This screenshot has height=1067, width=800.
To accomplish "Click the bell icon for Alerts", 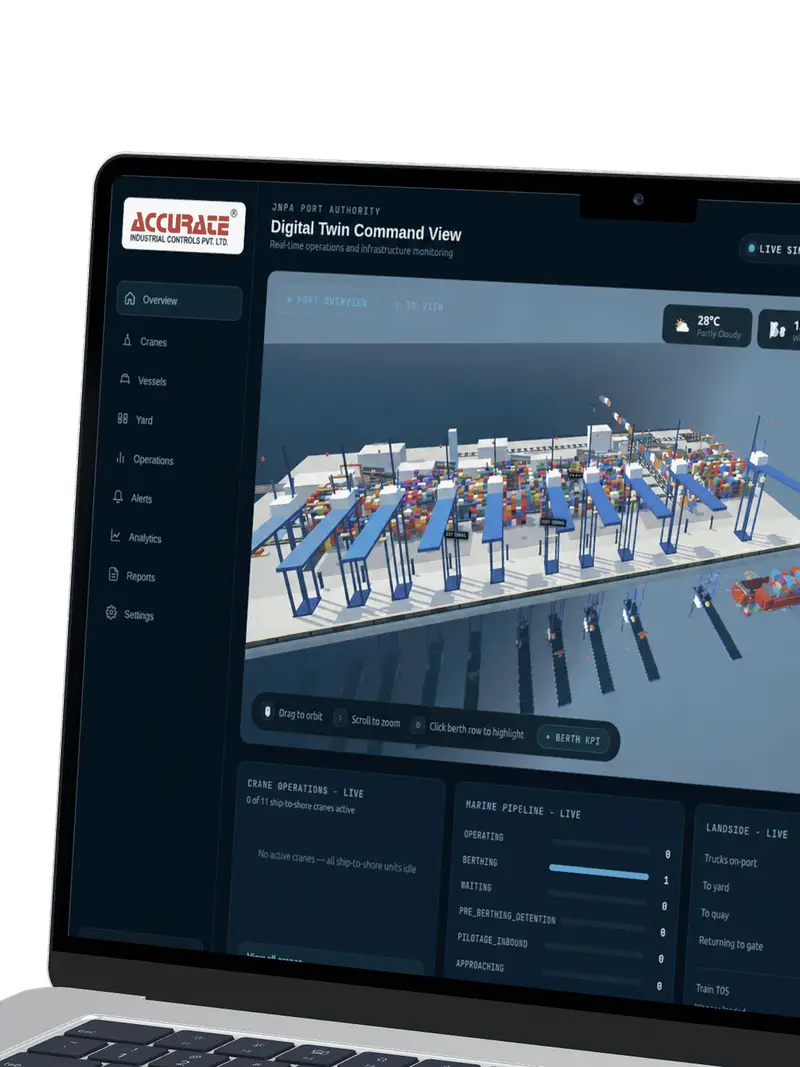I will 118,496.
